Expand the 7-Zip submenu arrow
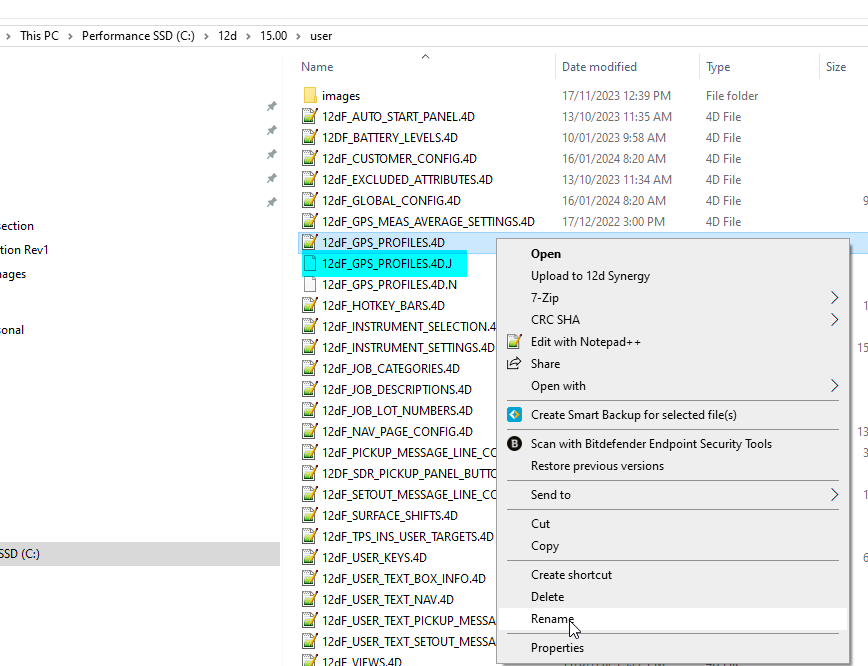The width and height of the screenshot is (868, 666). coord(835,298)
